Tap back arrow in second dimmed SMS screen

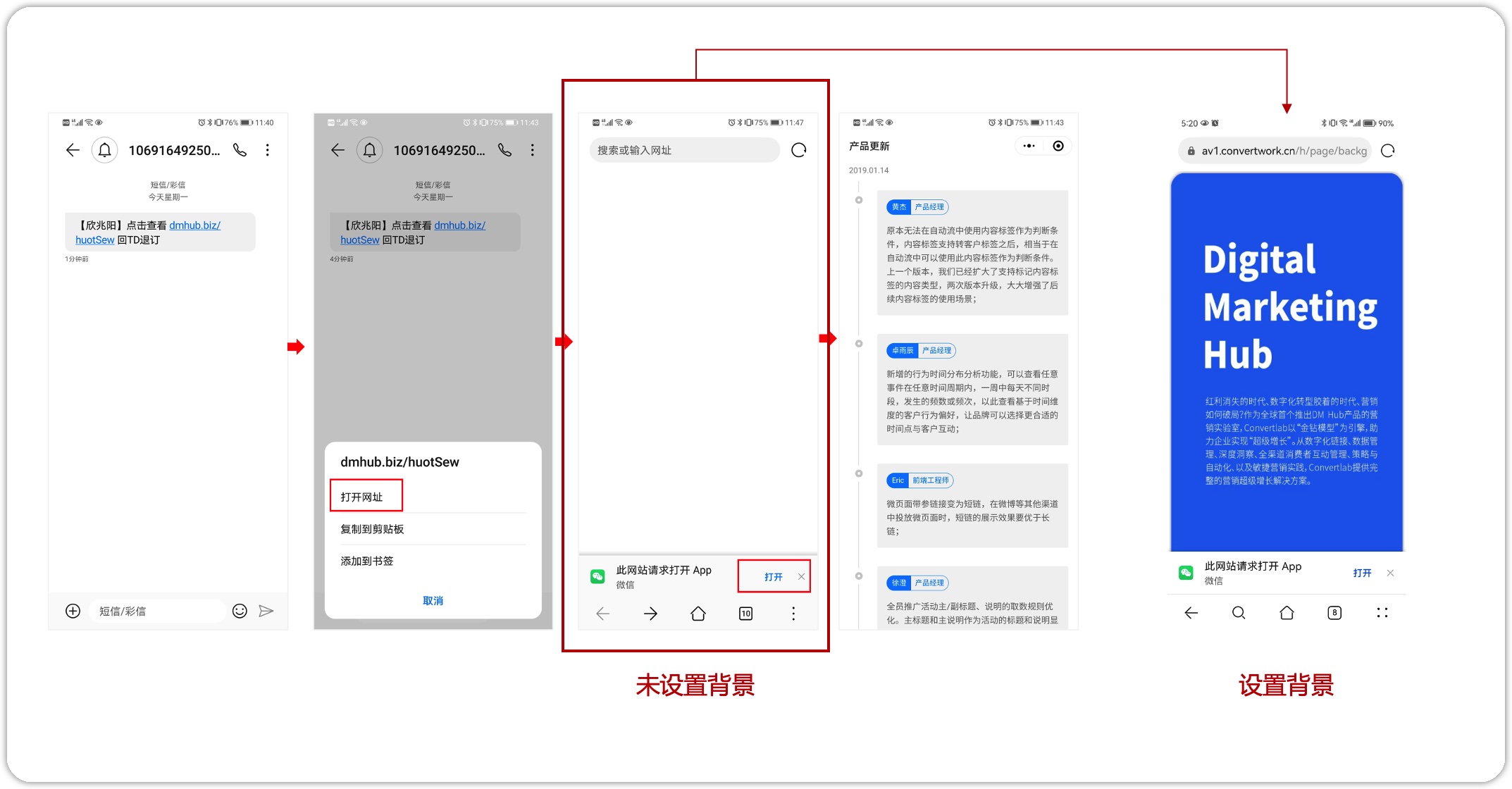click(x=337, y=150)
